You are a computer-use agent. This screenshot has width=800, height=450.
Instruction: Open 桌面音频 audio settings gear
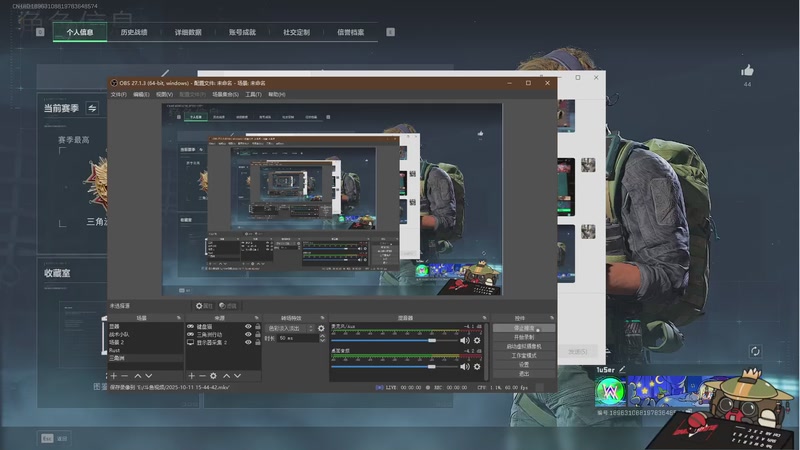[x=477, y=366]
